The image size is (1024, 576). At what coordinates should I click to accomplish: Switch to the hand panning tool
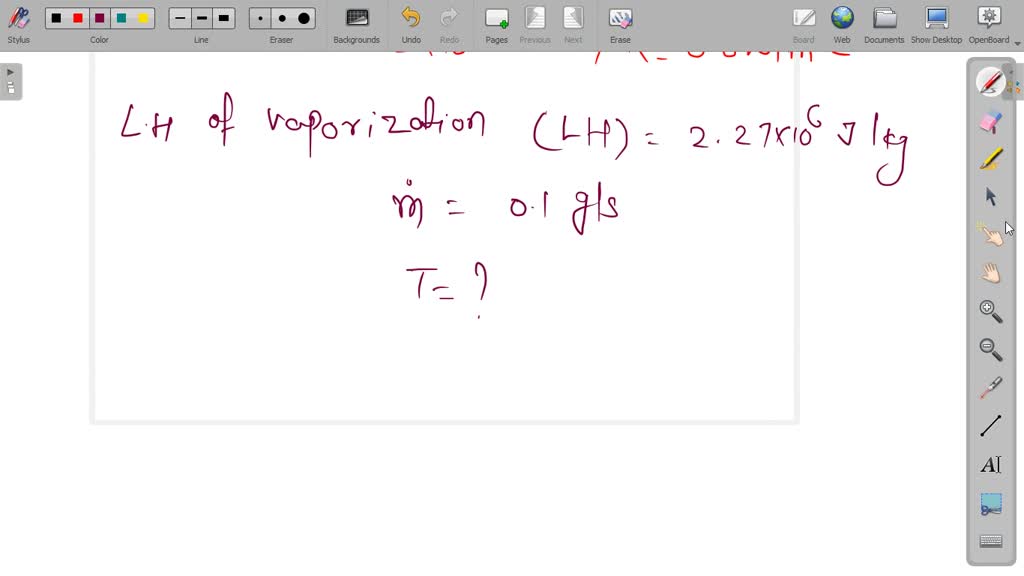coord(989,272)
